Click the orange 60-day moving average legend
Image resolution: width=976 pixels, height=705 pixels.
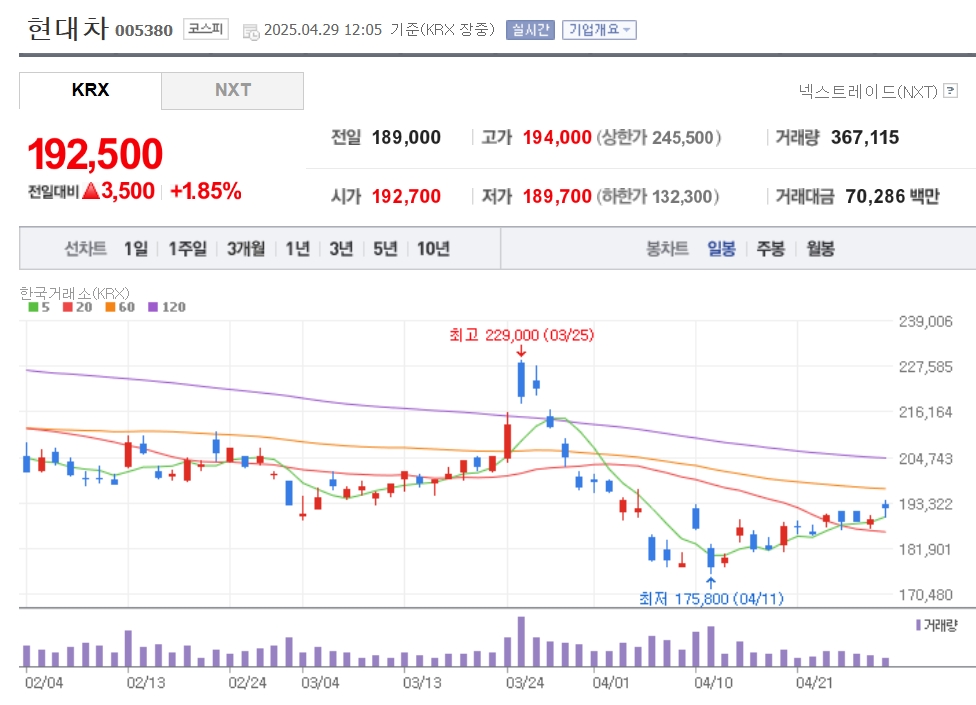click(x=120, y=307)
